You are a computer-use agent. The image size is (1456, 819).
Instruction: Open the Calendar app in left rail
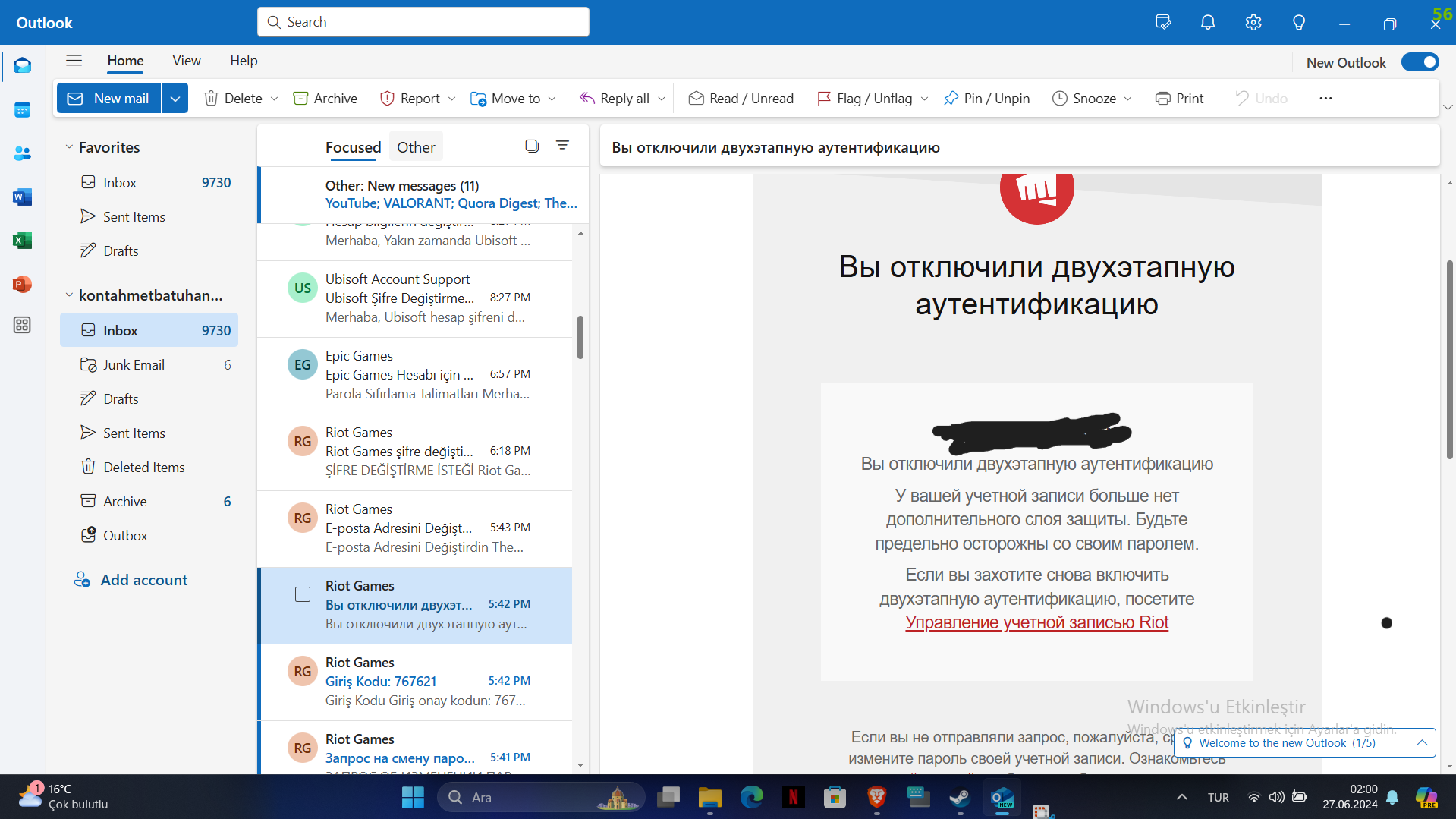[22, 110]
